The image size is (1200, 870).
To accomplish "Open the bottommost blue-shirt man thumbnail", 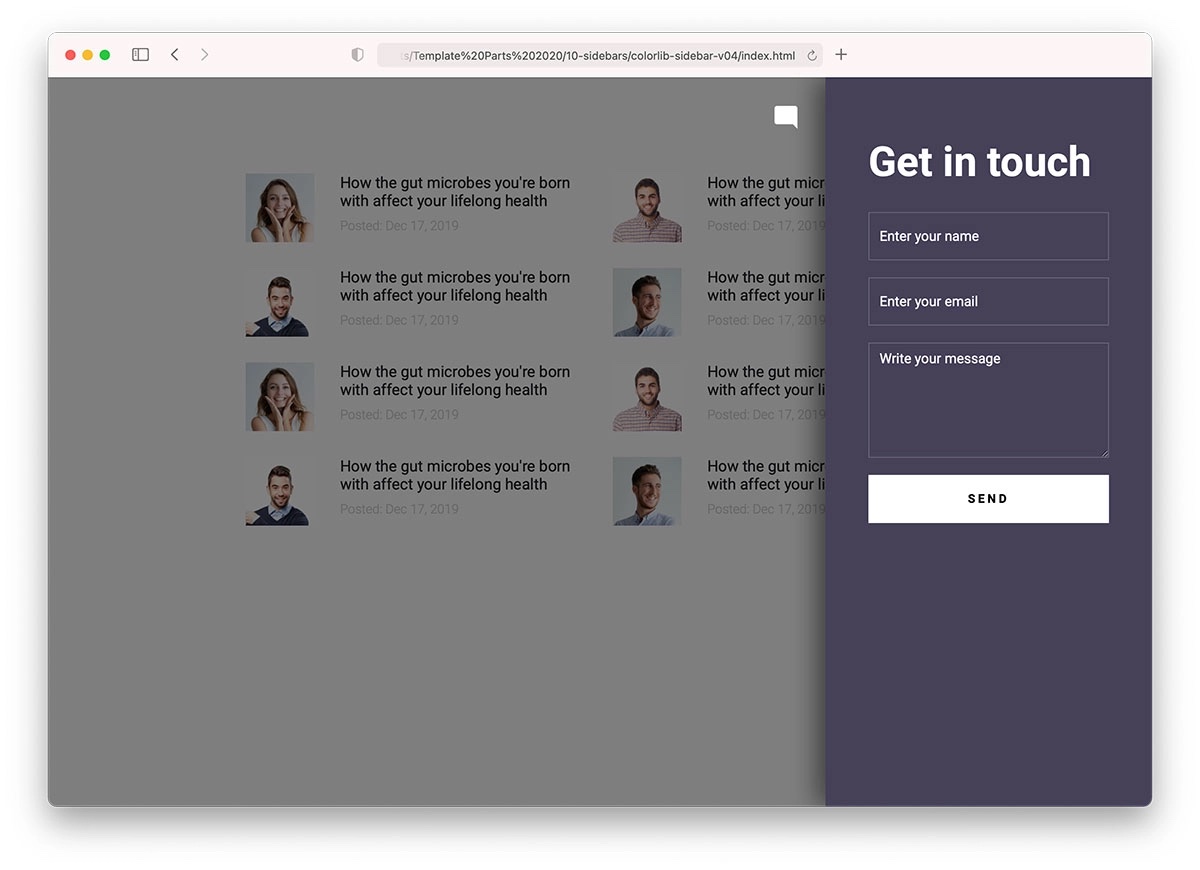I will pyautogui.click(x=647, y=491).
